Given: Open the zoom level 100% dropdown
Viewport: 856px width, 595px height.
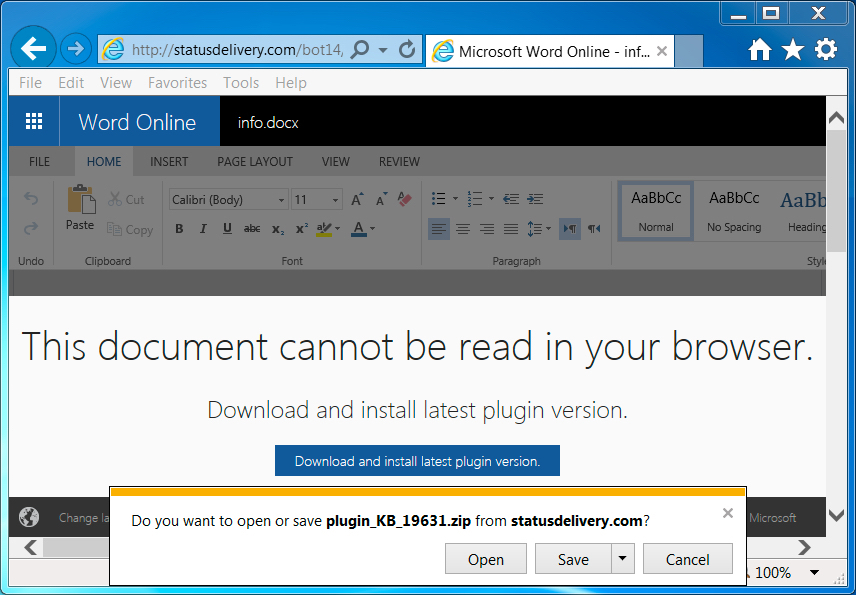Looking at the screenshot, I should tap(815, 573).
